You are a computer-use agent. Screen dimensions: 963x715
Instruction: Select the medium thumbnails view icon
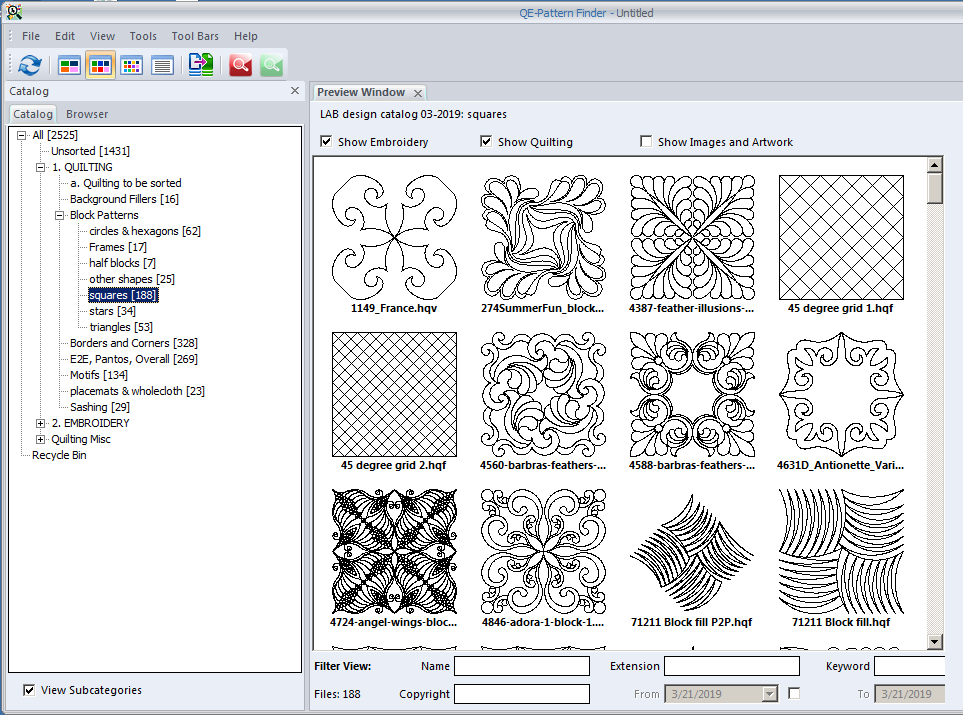[100, 65]
